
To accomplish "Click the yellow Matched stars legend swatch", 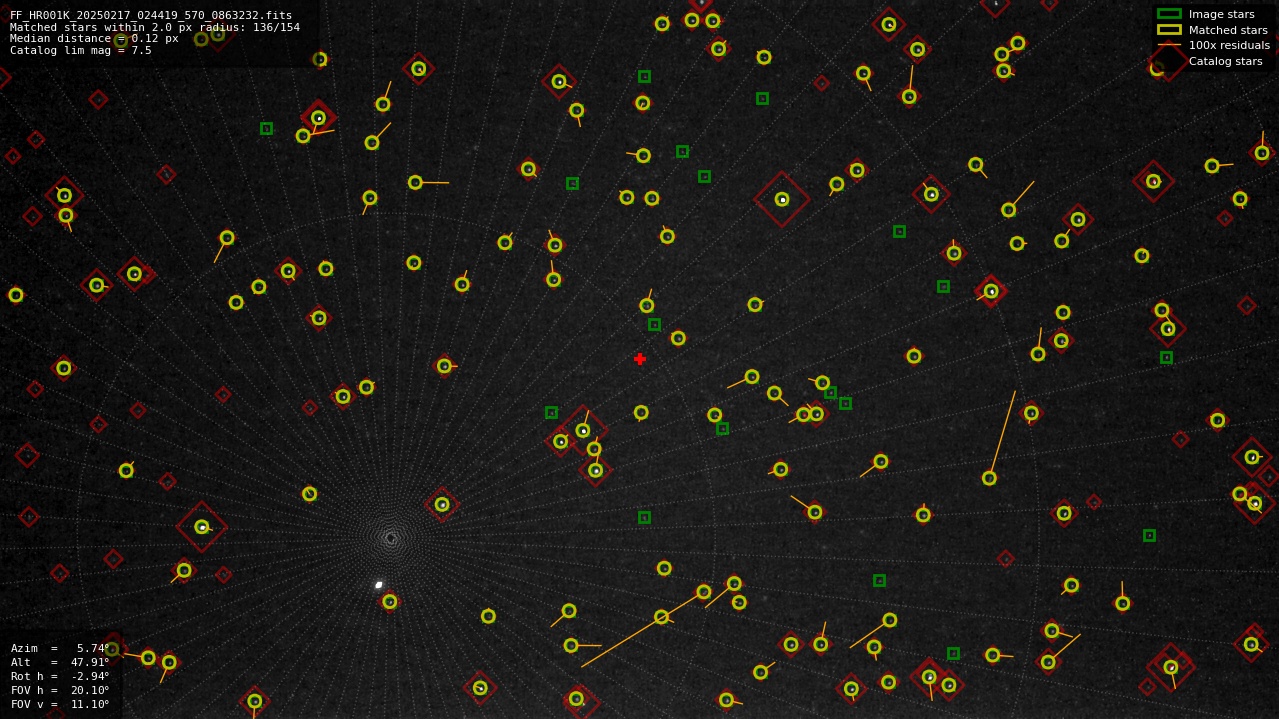I will click(1169, 30).
